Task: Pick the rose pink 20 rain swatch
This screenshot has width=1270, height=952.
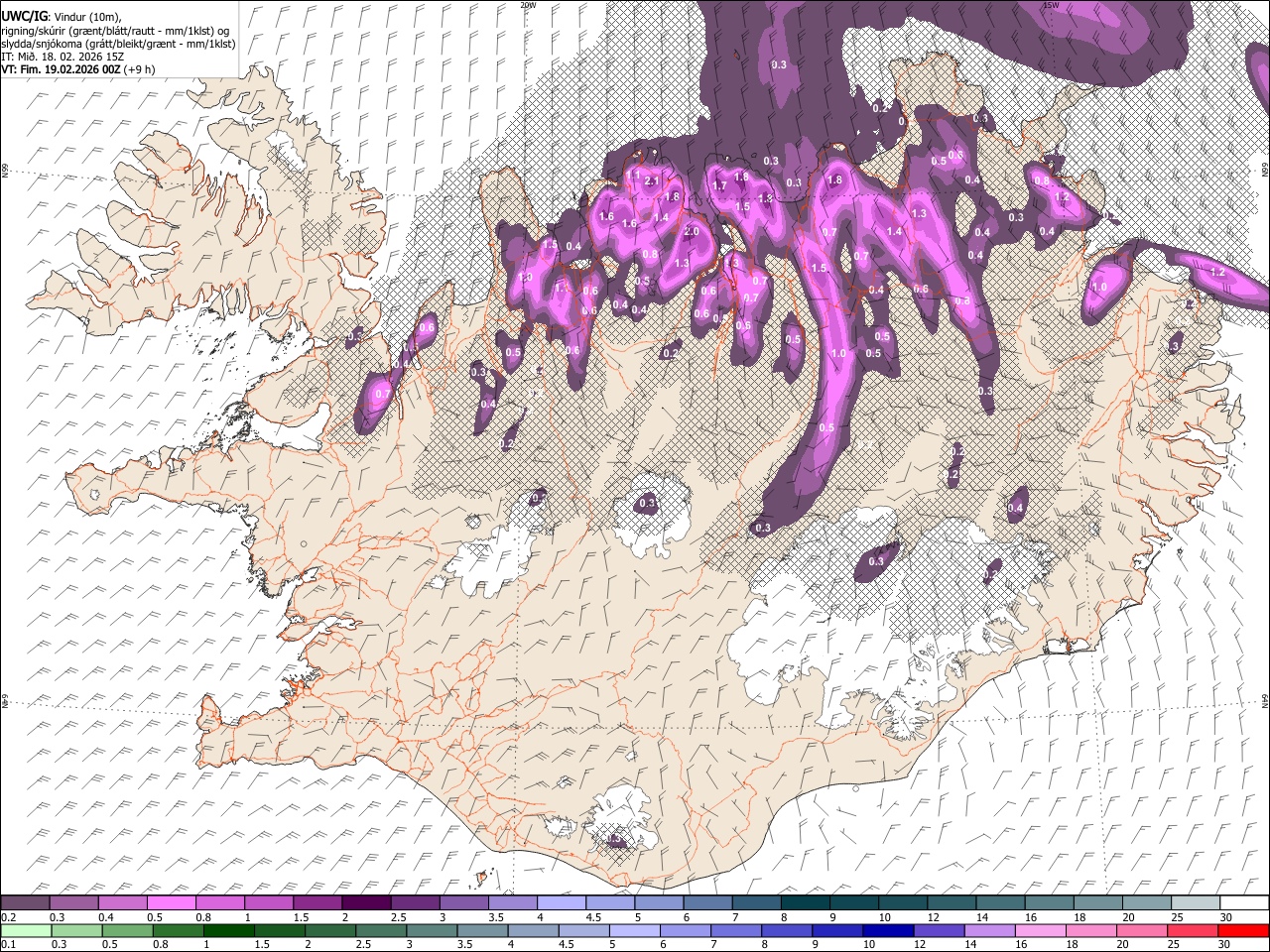Action: click(x=1141, y=930)
